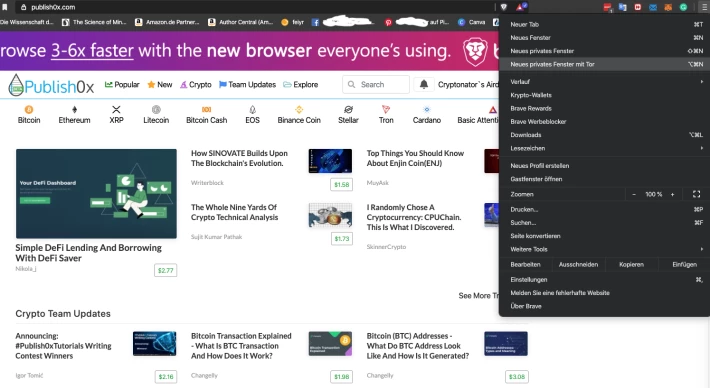This screenshot has width=710, height=388.
Task: Select Neues Profil erstellen
Action: coord(604,166)
